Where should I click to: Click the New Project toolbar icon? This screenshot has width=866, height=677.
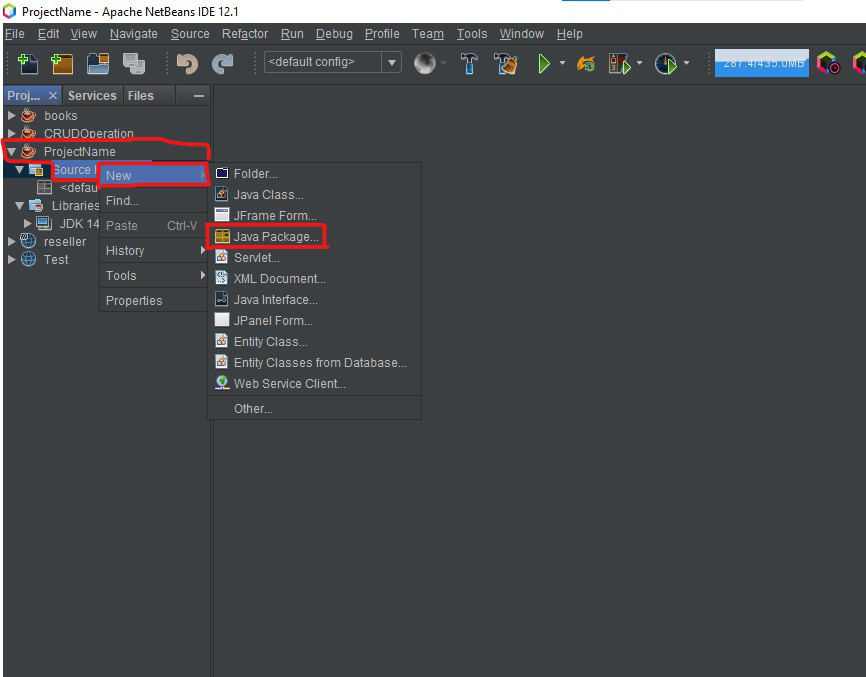coord(62,64)
